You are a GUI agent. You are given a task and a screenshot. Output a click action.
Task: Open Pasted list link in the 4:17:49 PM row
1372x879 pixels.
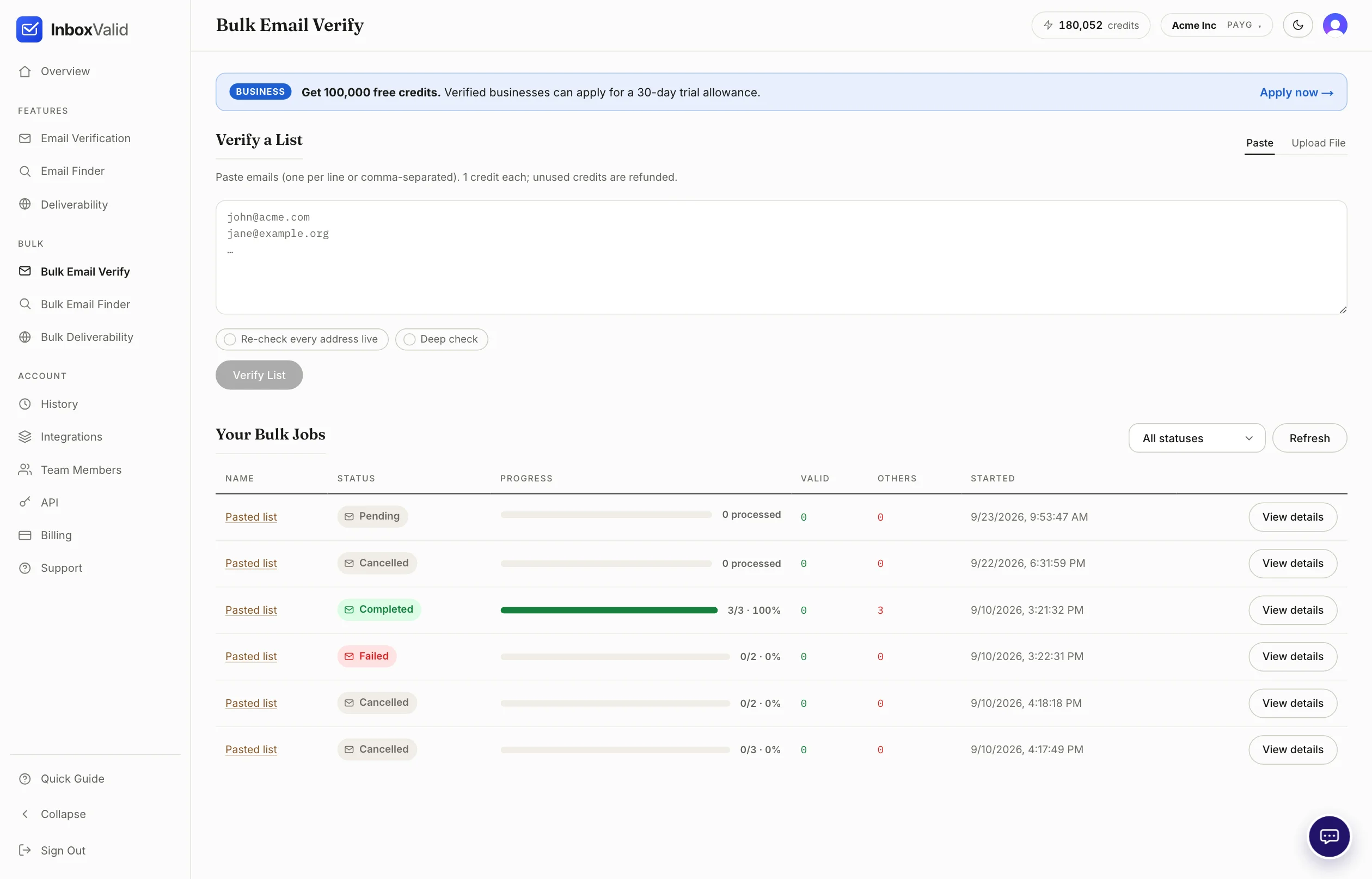click(x=251, y=750)
